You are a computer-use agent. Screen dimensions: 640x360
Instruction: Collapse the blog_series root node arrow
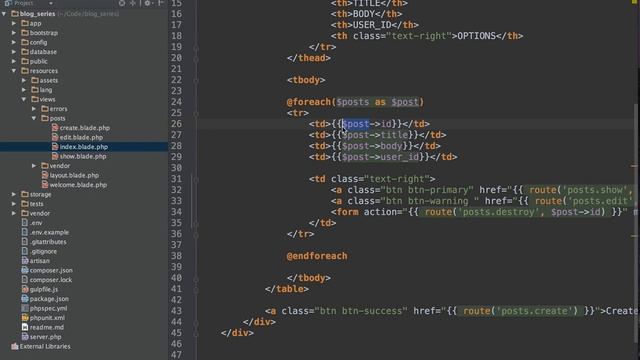(4, 14)
